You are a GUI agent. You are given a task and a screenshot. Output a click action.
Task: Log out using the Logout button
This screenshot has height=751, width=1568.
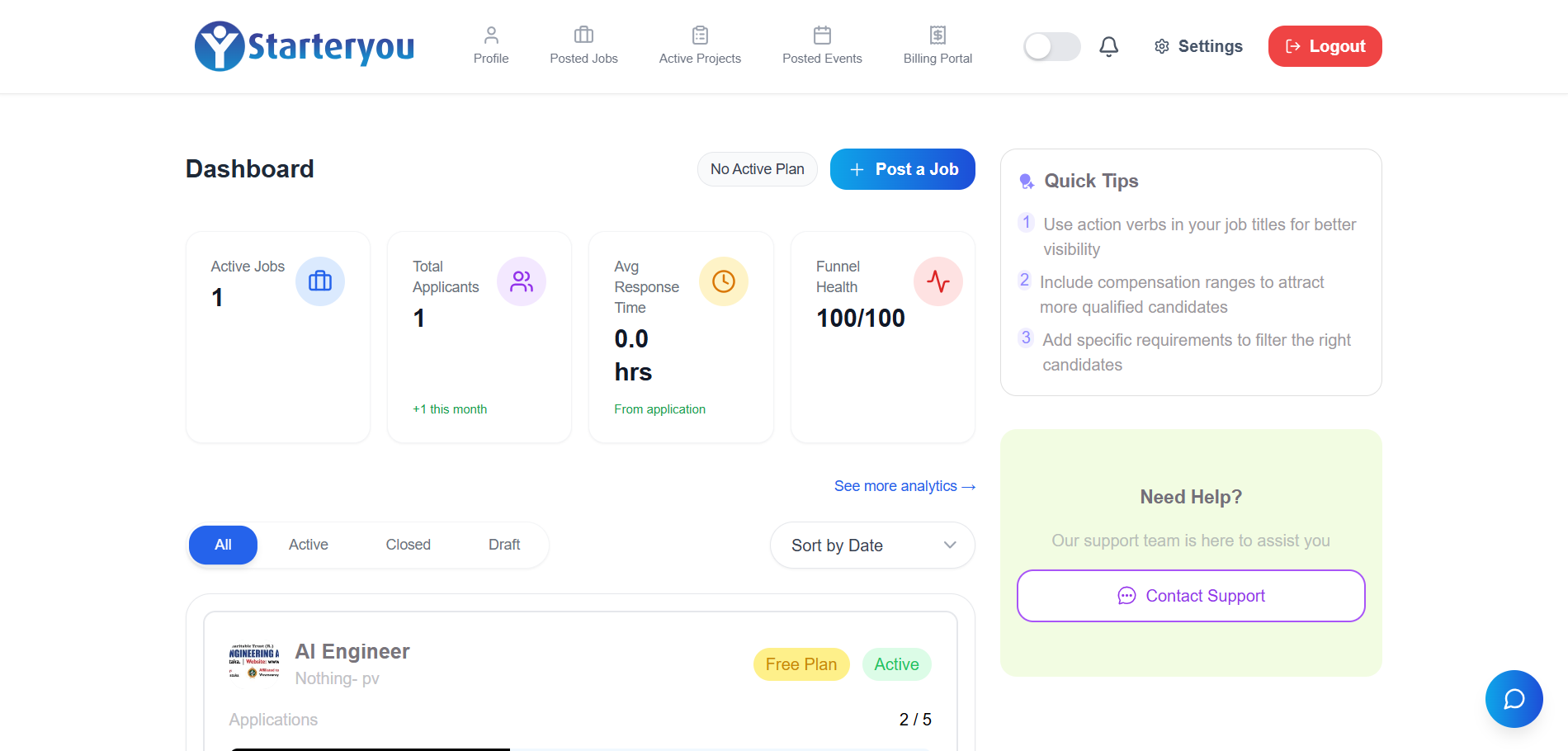point(1325,46)
